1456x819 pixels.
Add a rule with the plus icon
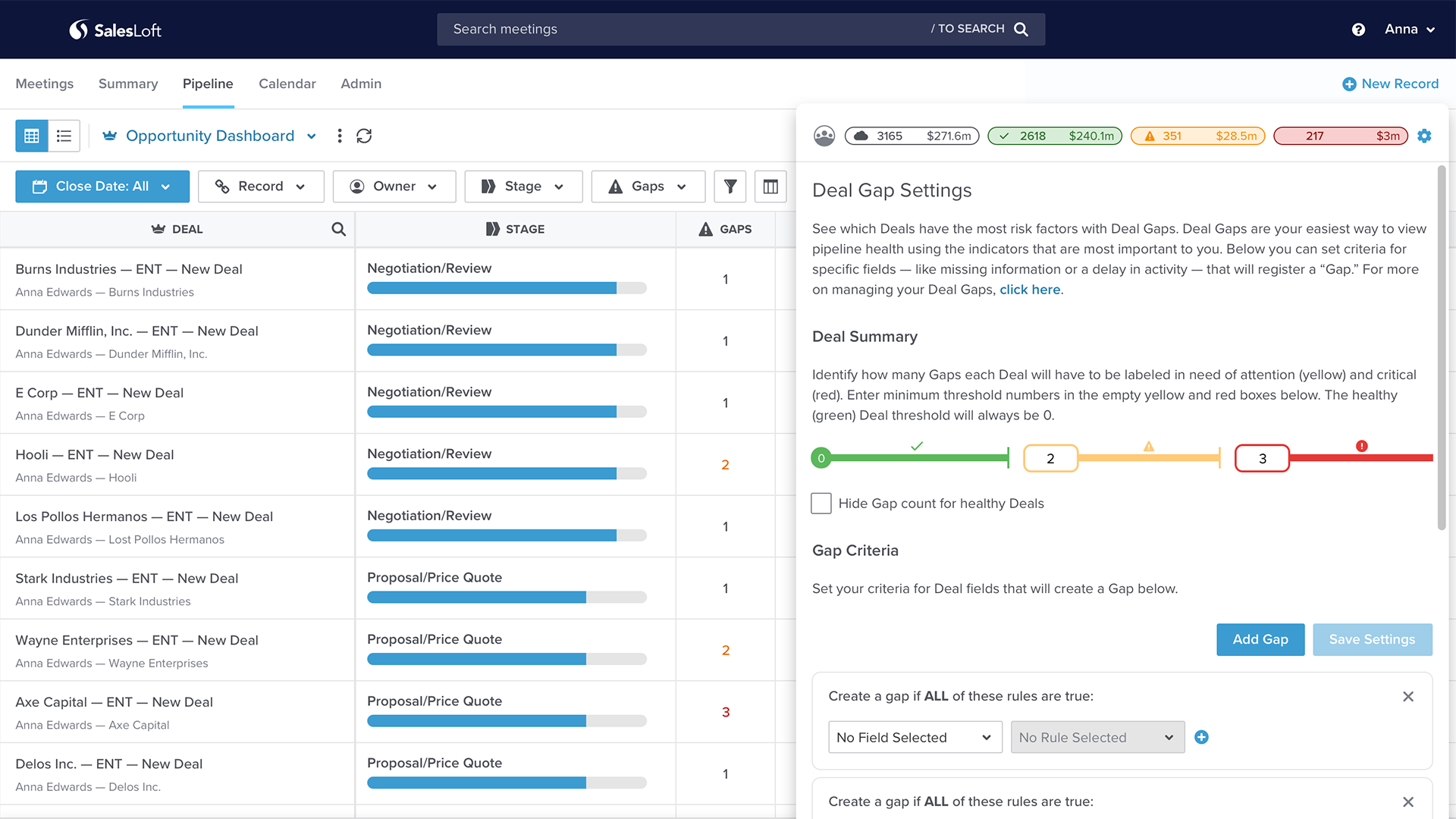(x=1201, y=737)
